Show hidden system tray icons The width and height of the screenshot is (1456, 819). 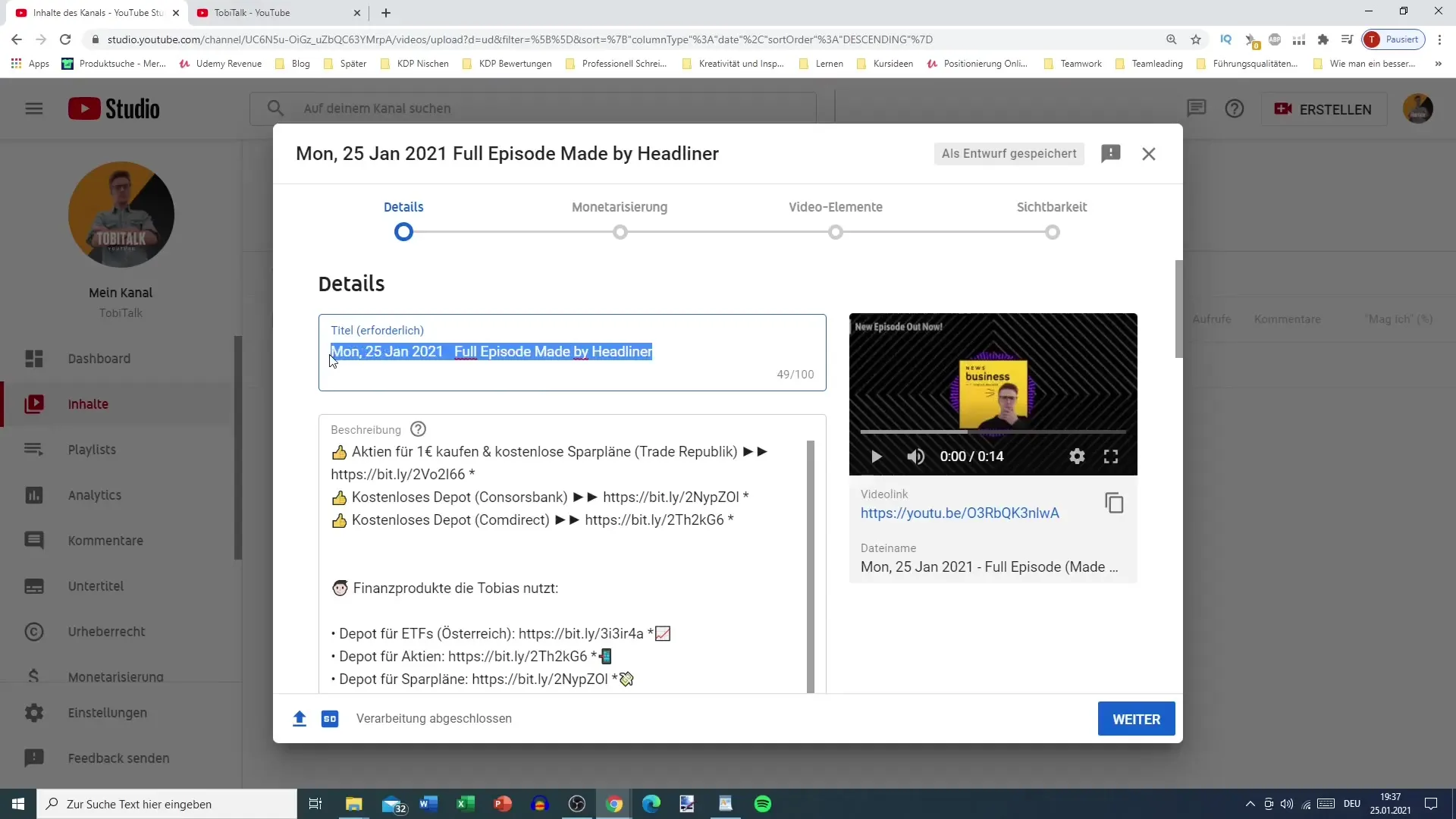[x=1250, y=804]
